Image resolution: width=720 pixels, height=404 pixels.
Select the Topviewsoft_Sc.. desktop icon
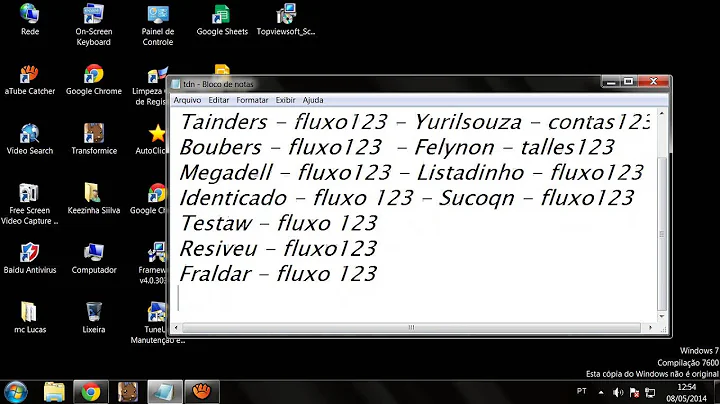286,19
